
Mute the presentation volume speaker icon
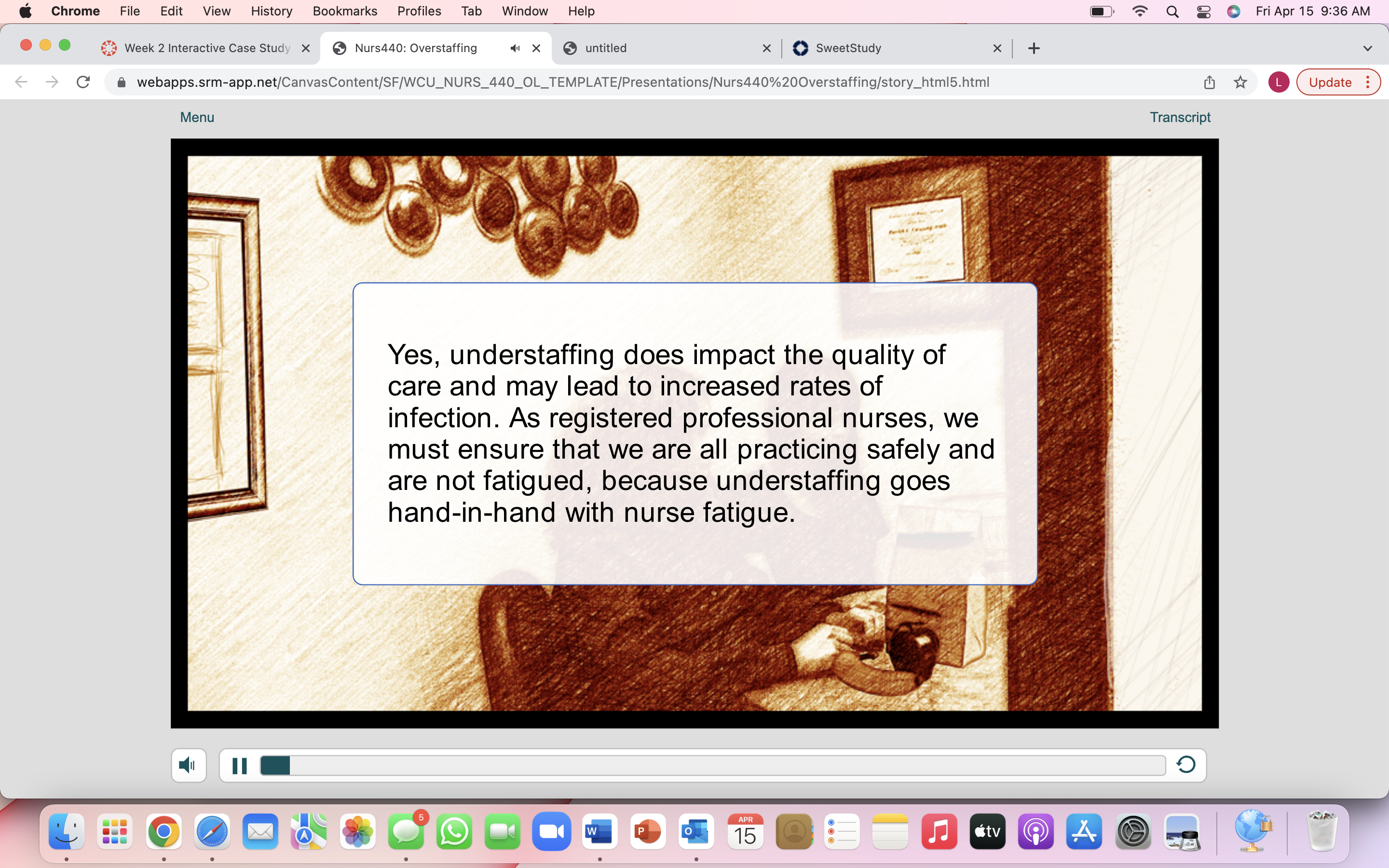click(x=188, y=765)
